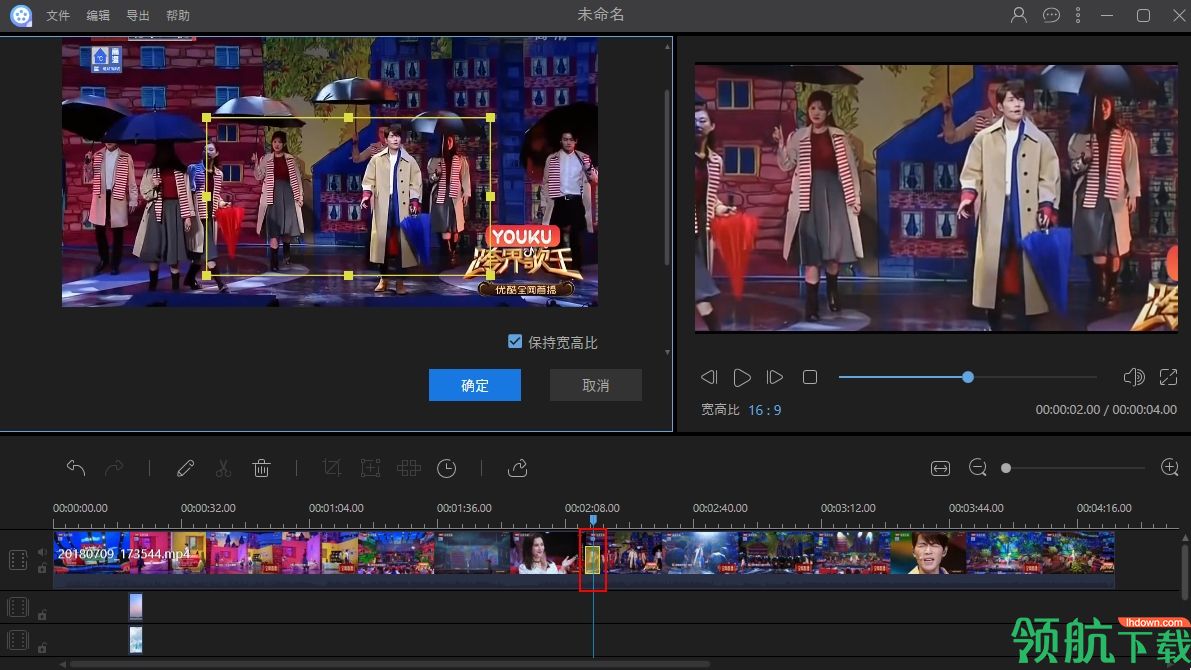Stop the preview playback
Image resolution: width=1191 pixels, height=670 pixels.
[810, 377]
